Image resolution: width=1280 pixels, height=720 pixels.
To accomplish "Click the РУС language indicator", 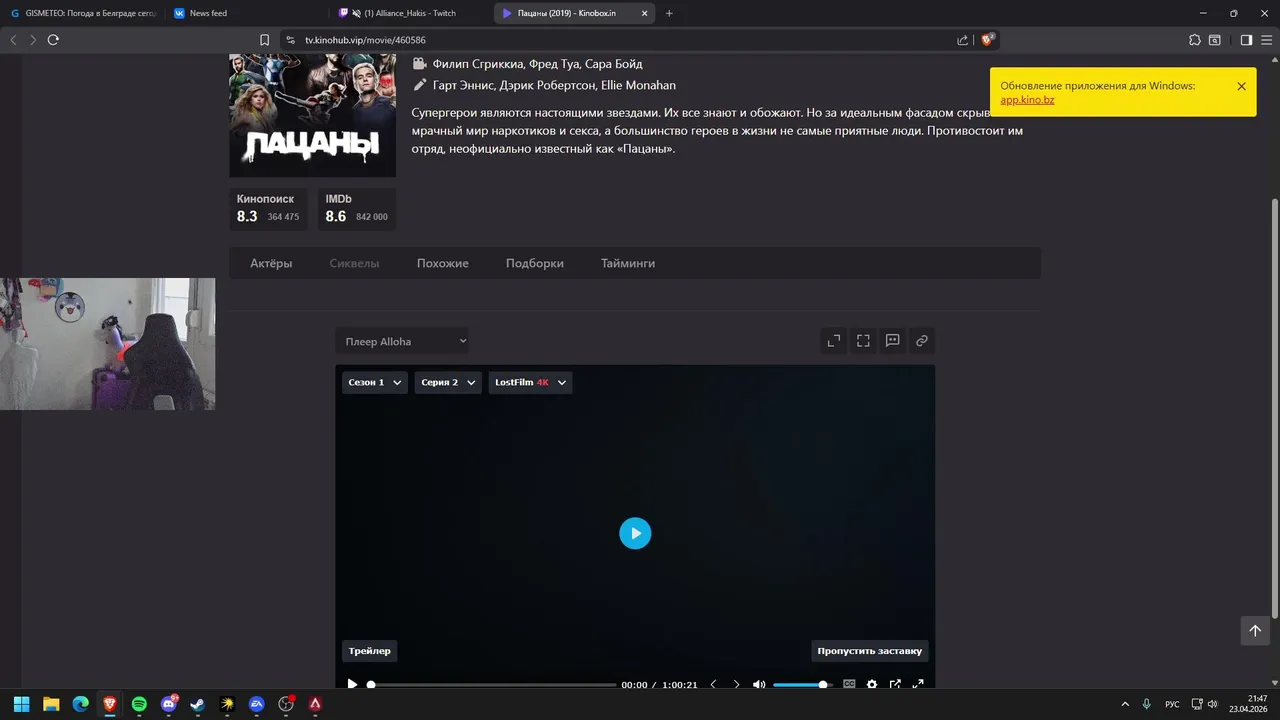I will pos(1172,704).
